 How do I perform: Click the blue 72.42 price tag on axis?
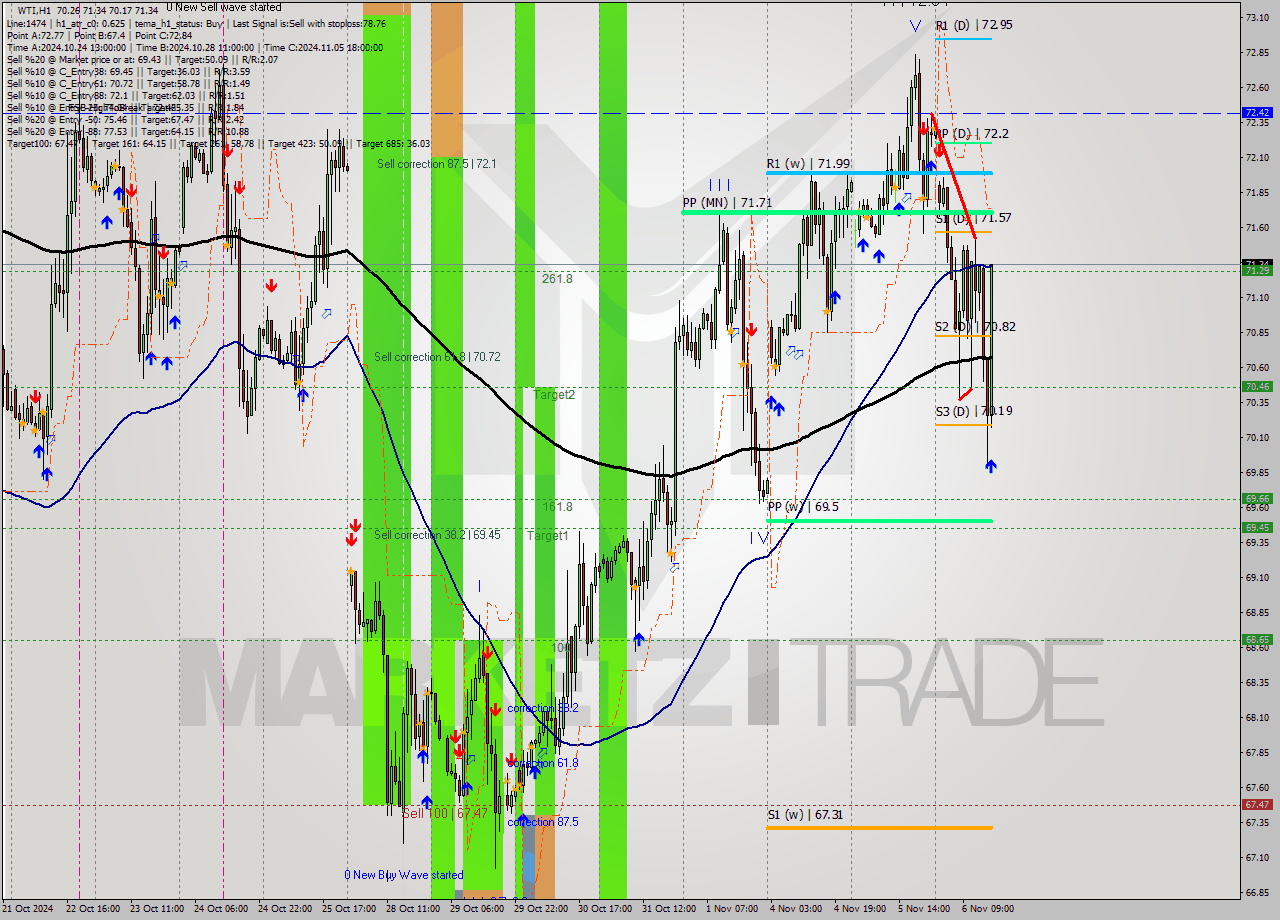[x=1258, y=113]
